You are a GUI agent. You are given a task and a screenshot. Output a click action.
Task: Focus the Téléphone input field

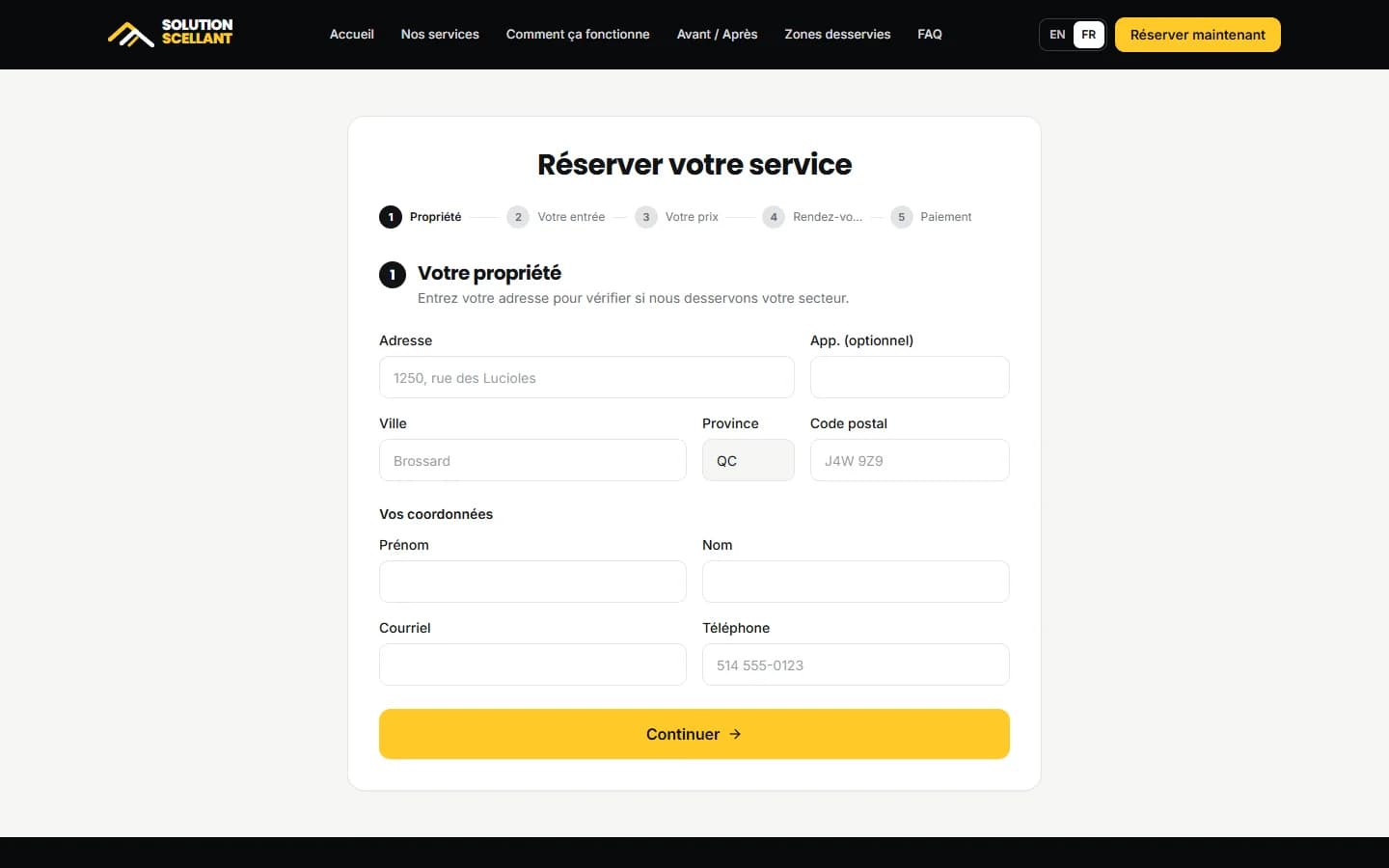tap(856, 665)
